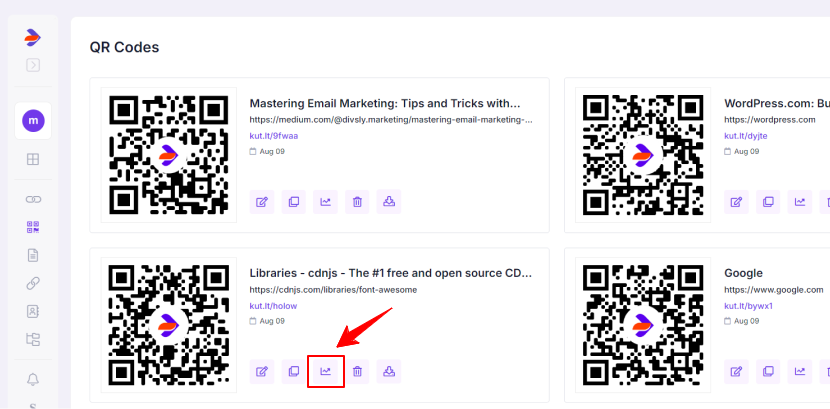Open notifications bell in sidebar

point(33,379)
